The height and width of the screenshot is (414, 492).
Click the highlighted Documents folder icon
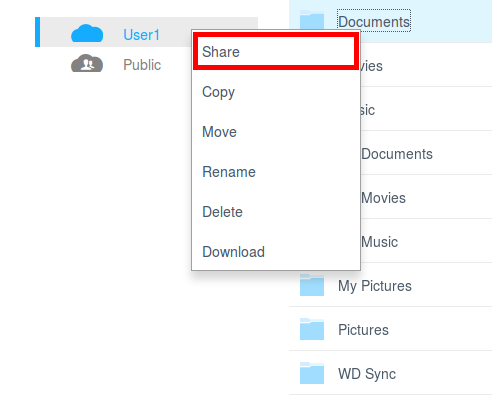point(312,19)
